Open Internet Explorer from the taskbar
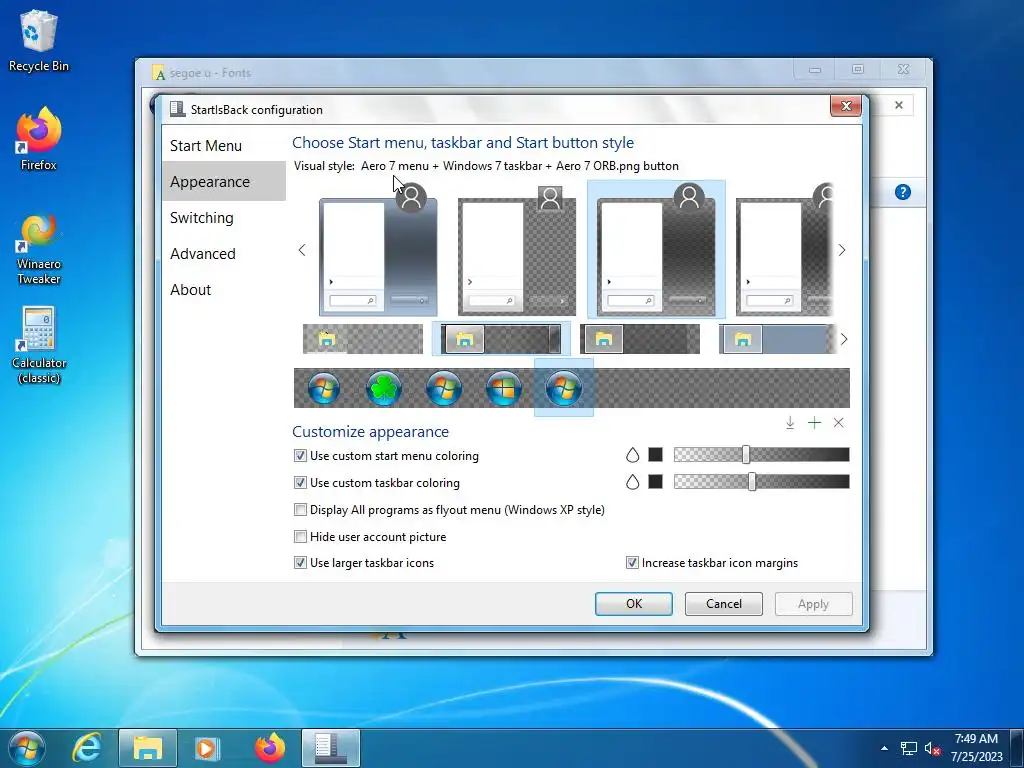The height and width of the screenshot is (768, 1024). (x=87, y=748)
